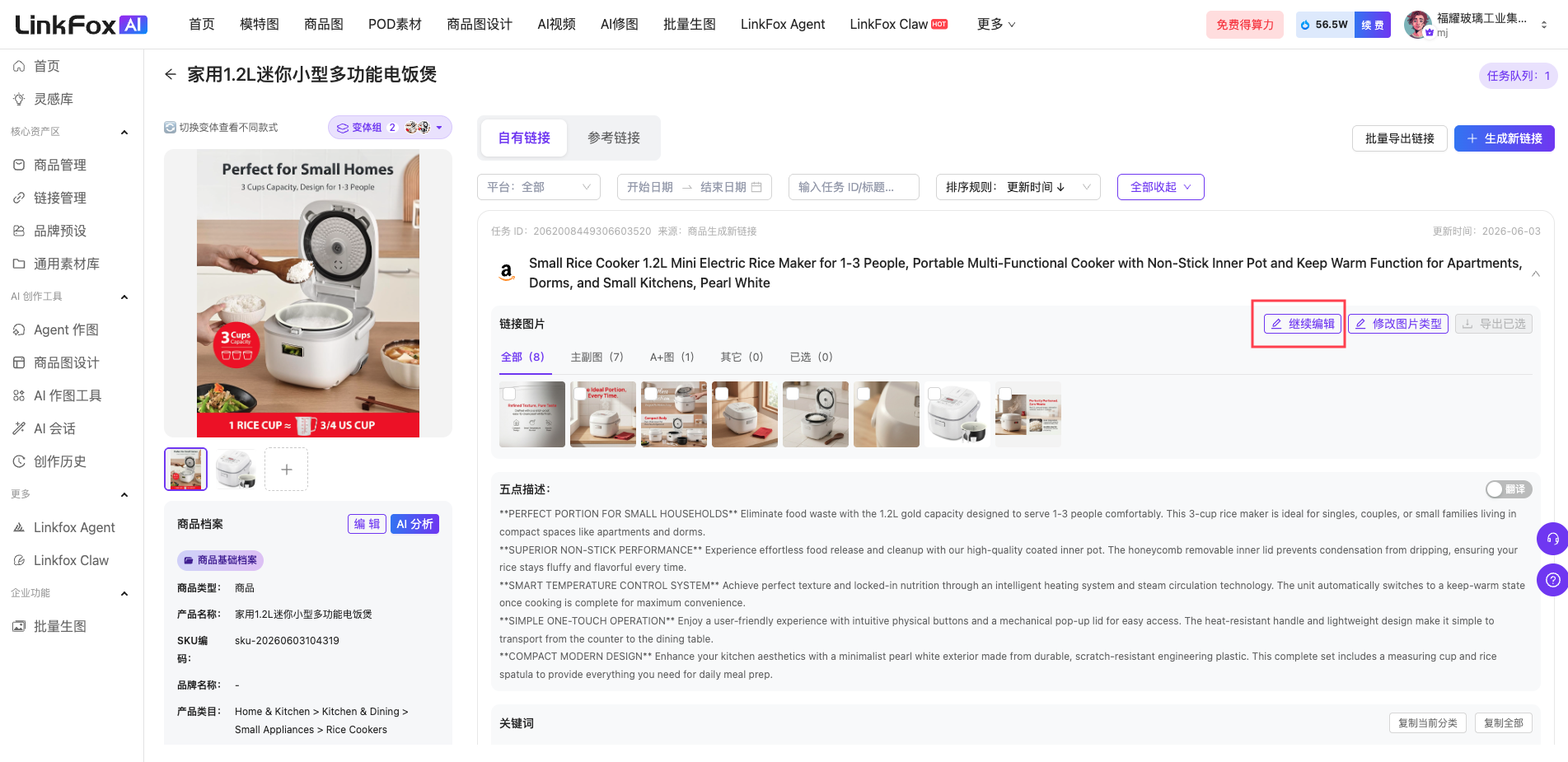
Task: Open 首页 in the left sidebar
Action: (x=47, y=66)
